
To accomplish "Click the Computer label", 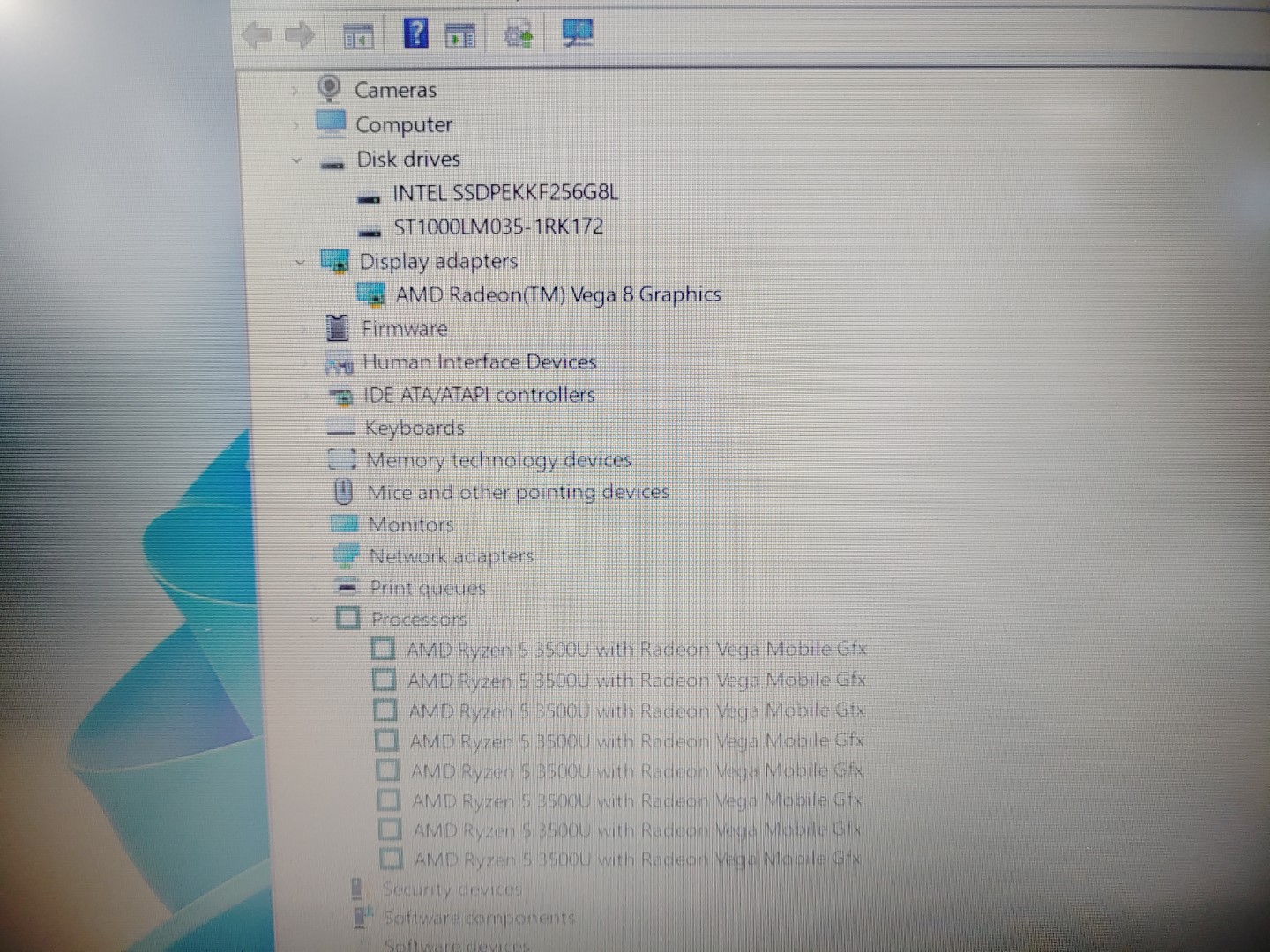I will pyautogui.click(x=404, y=125).
